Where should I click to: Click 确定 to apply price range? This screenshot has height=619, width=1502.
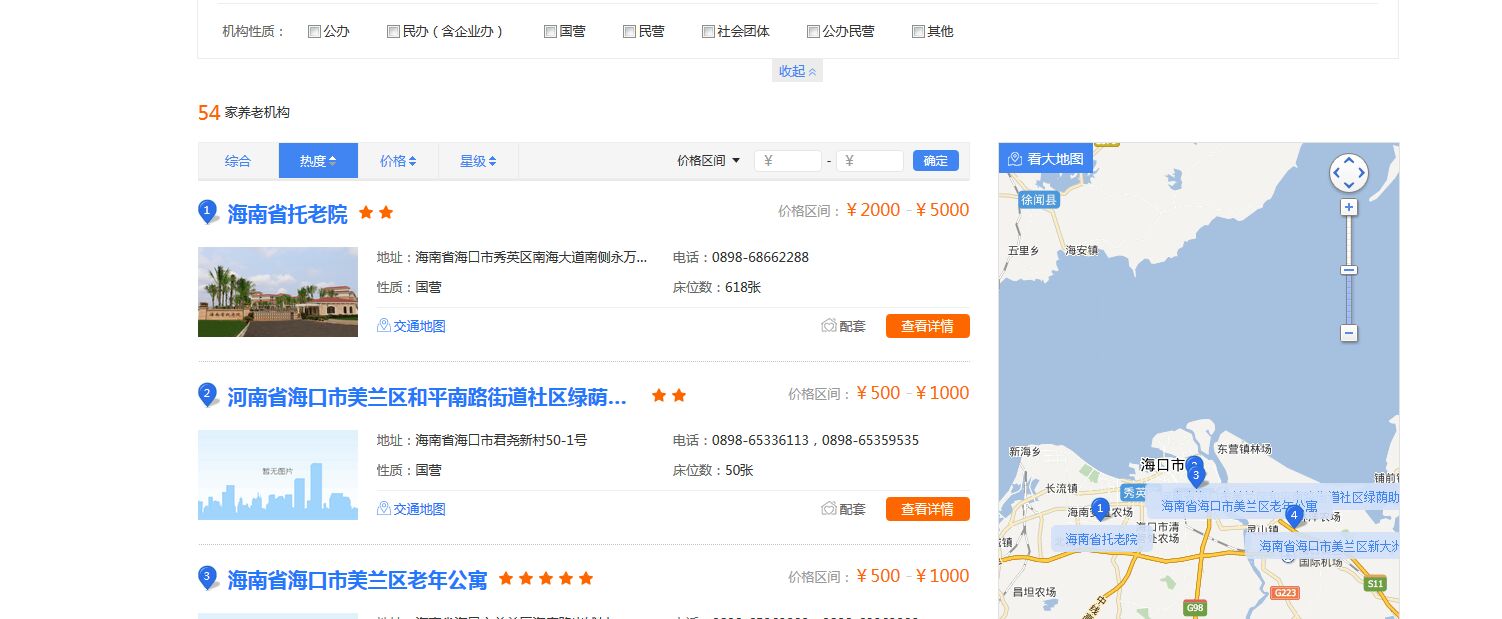tap(935, 160)
